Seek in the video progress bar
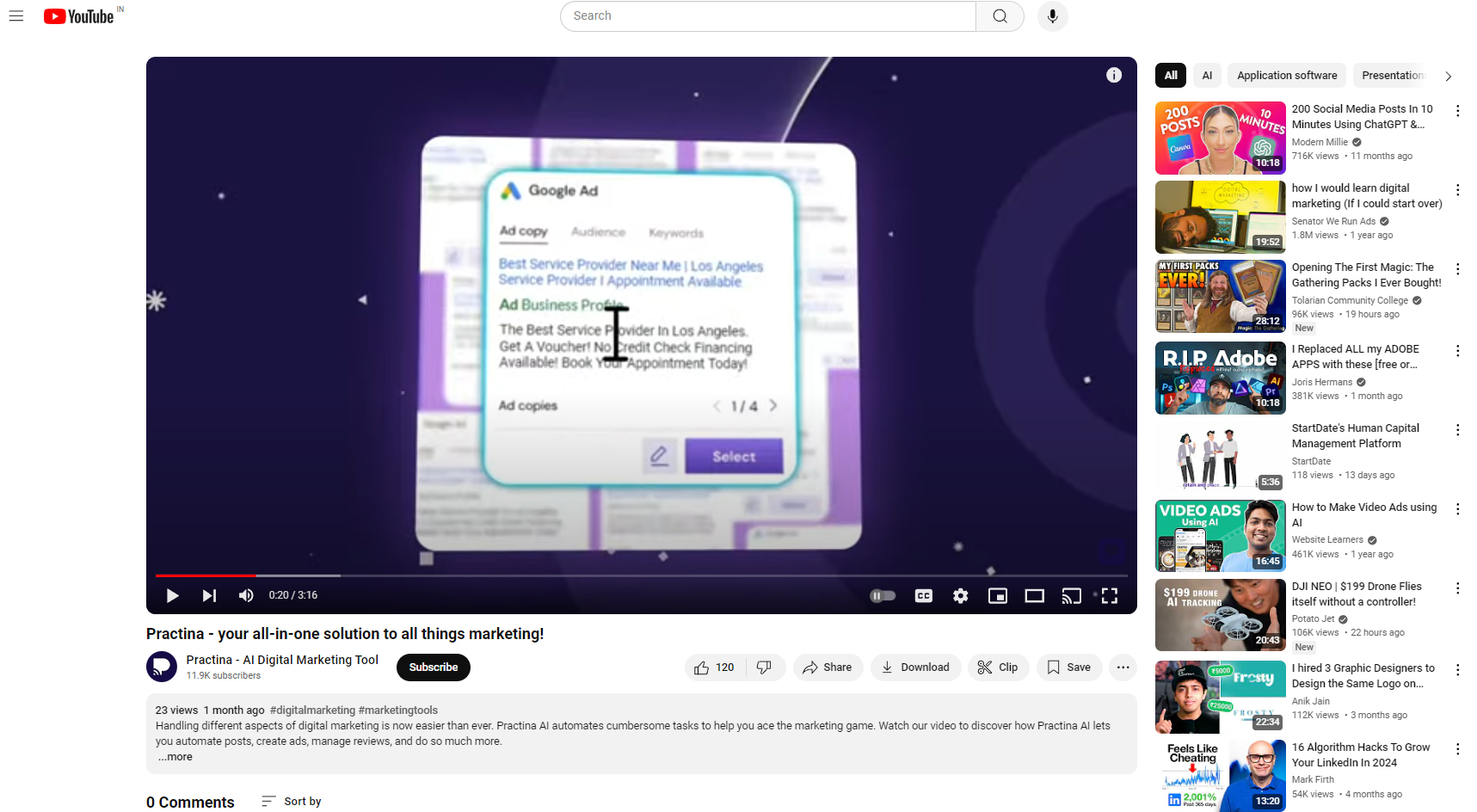 [x=642, y=575]
